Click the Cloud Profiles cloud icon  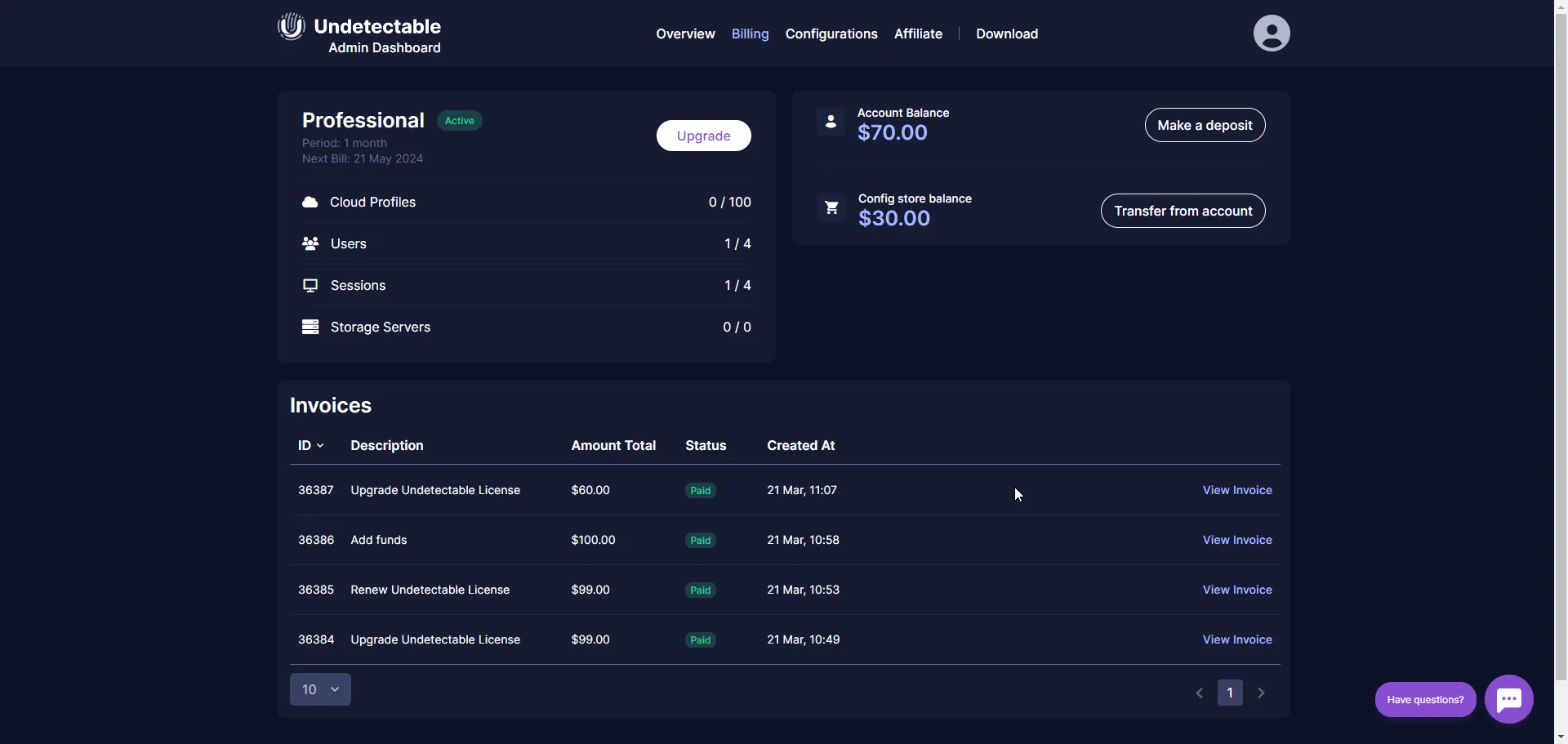tap(310, 202)
